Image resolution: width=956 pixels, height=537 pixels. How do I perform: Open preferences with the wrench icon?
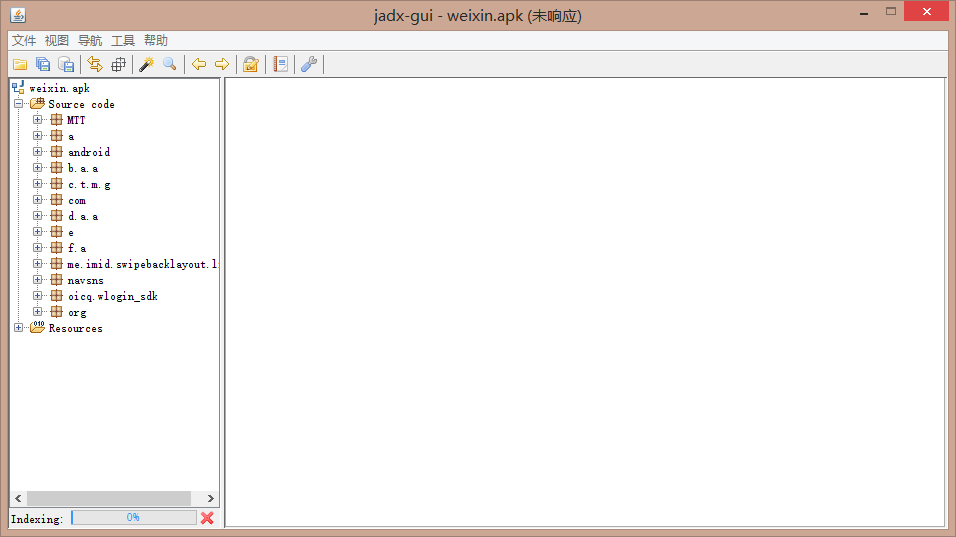[309, 64]
